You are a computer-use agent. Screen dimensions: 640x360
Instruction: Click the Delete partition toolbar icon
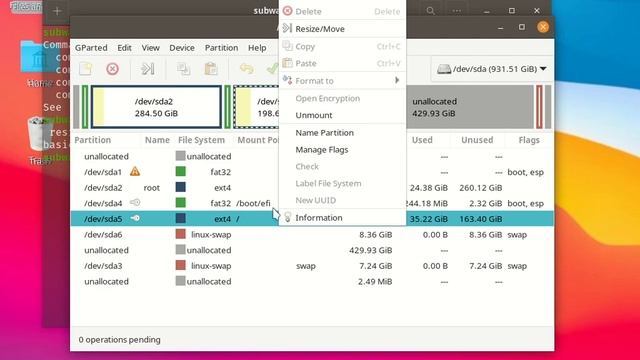(112, 69)
